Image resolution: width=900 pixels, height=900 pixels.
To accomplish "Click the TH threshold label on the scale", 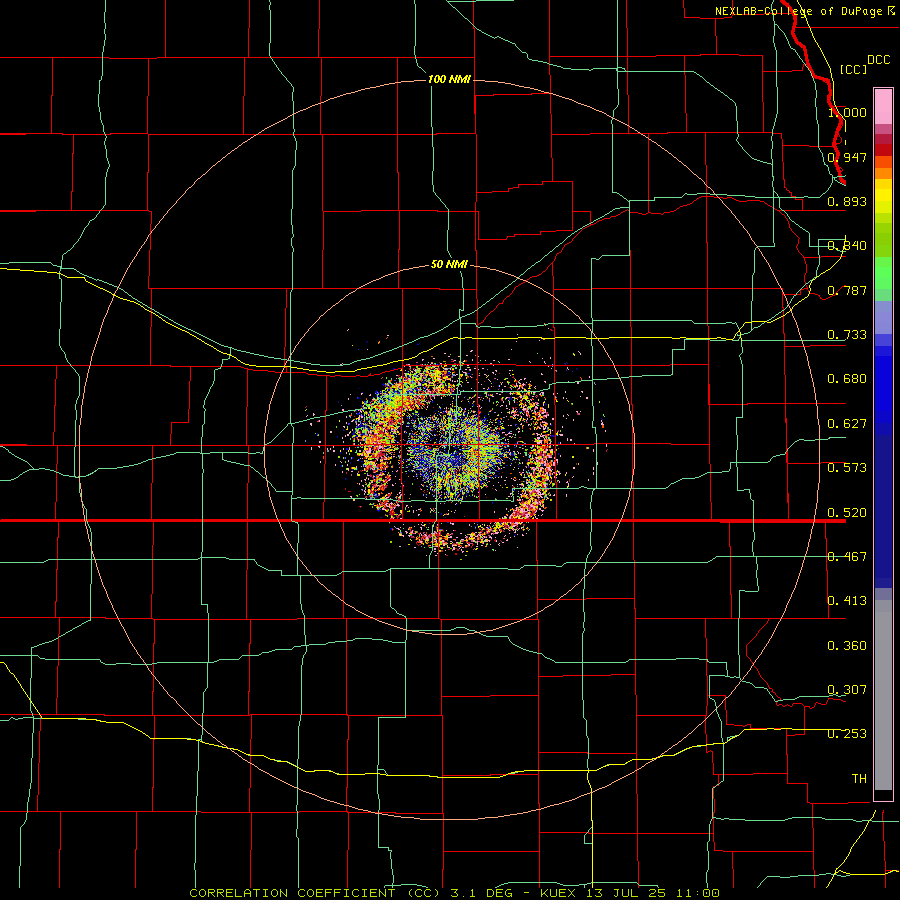I will coord(859,779).
